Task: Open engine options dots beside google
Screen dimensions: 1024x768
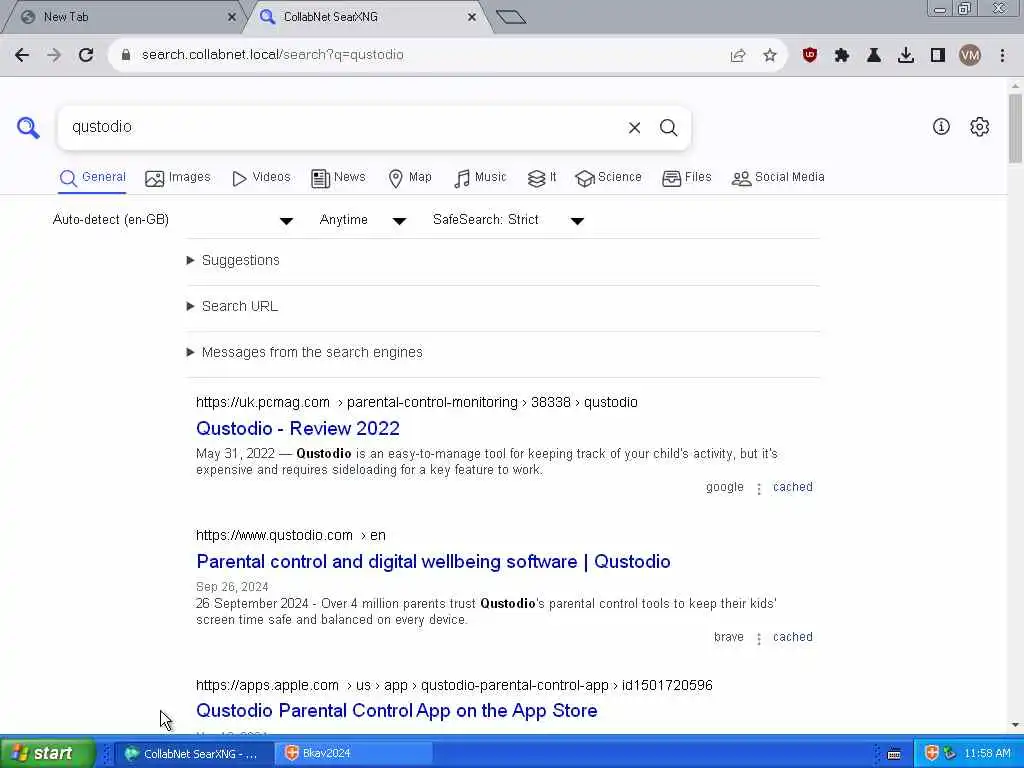Action: 759,488
